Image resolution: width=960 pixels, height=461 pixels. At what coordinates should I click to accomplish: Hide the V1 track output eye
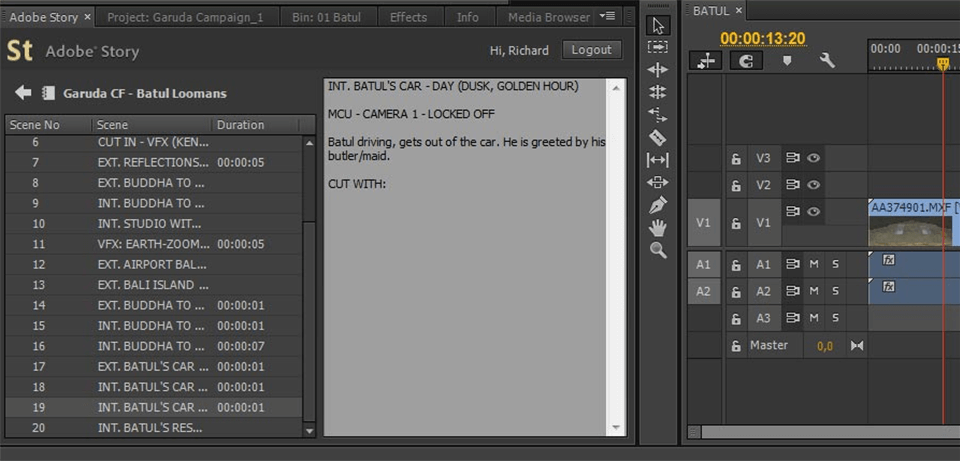[x=813, y=211]
